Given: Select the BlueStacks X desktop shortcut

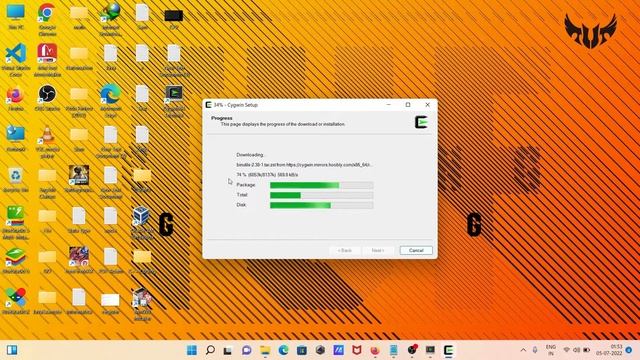Looking at the screenshot, I should click(16, 302).
